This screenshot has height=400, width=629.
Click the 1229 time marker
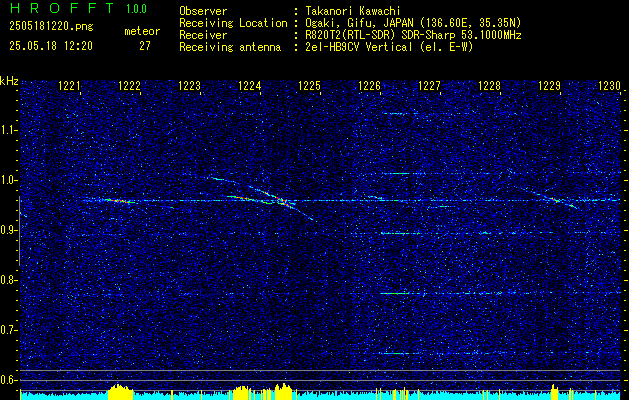(x=549, y=86)
